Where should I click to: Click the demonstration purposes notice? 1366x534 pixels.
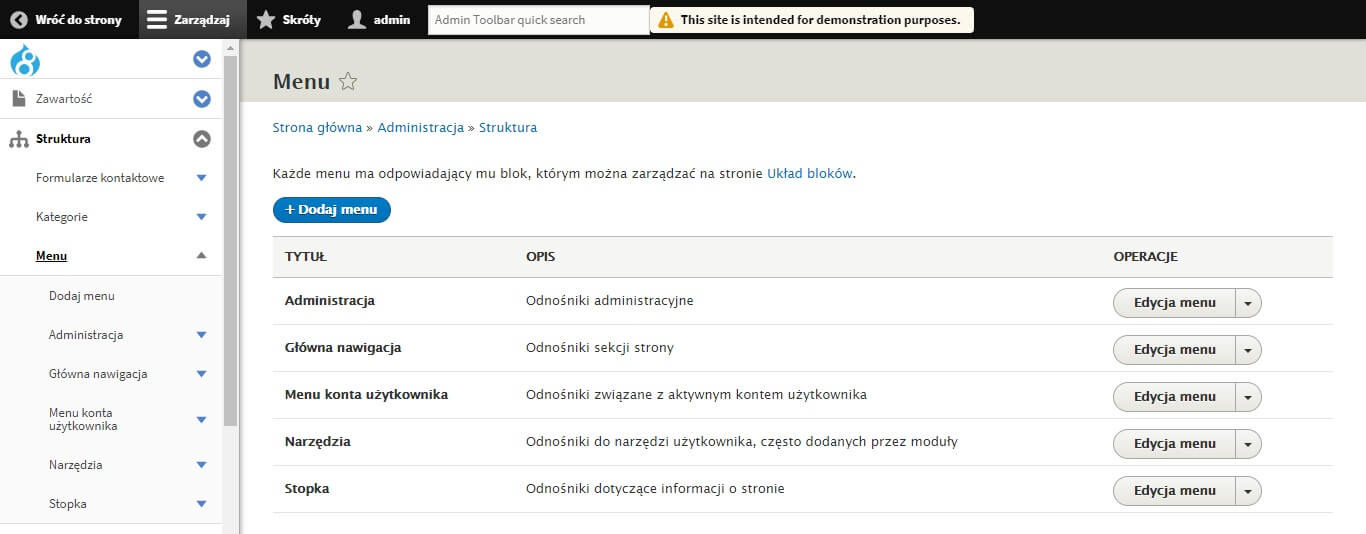tap(811, 20)
